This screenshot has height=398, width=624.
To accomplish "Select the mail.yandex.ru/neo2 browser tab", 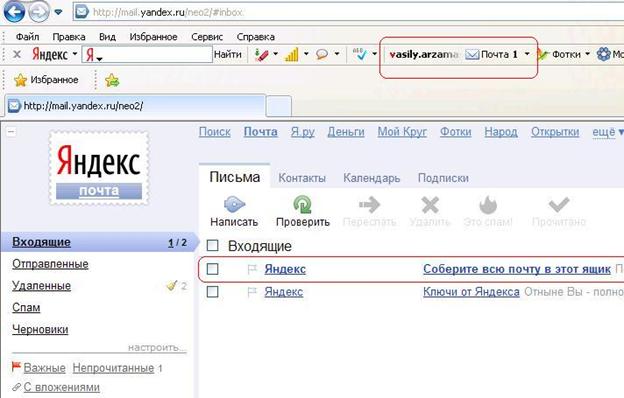I will pyautogui.click(x=135, y=106).
